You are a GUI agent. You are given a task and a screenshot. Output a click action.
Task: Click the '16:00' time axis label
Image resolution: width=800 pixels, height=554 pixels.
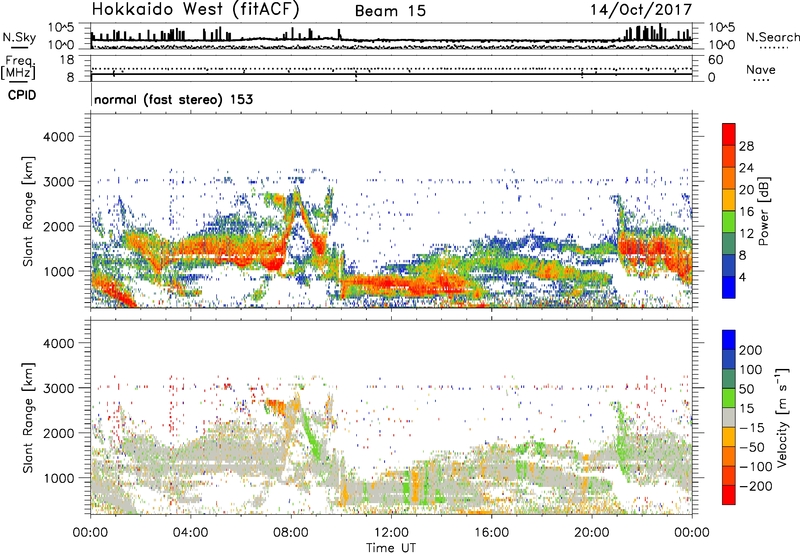point(491,533)
